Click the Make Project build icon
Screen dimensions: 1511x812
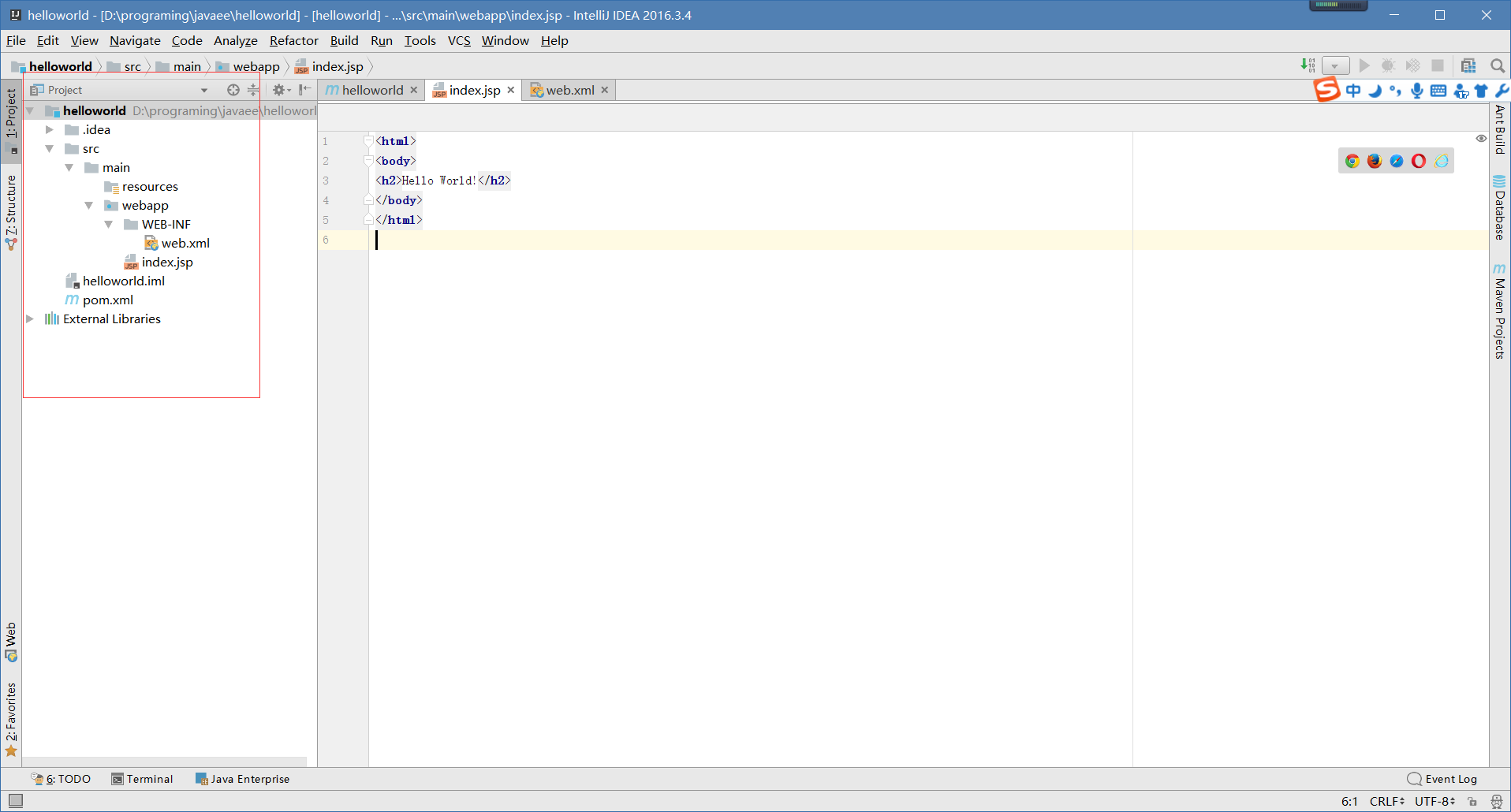(1308, 65)
